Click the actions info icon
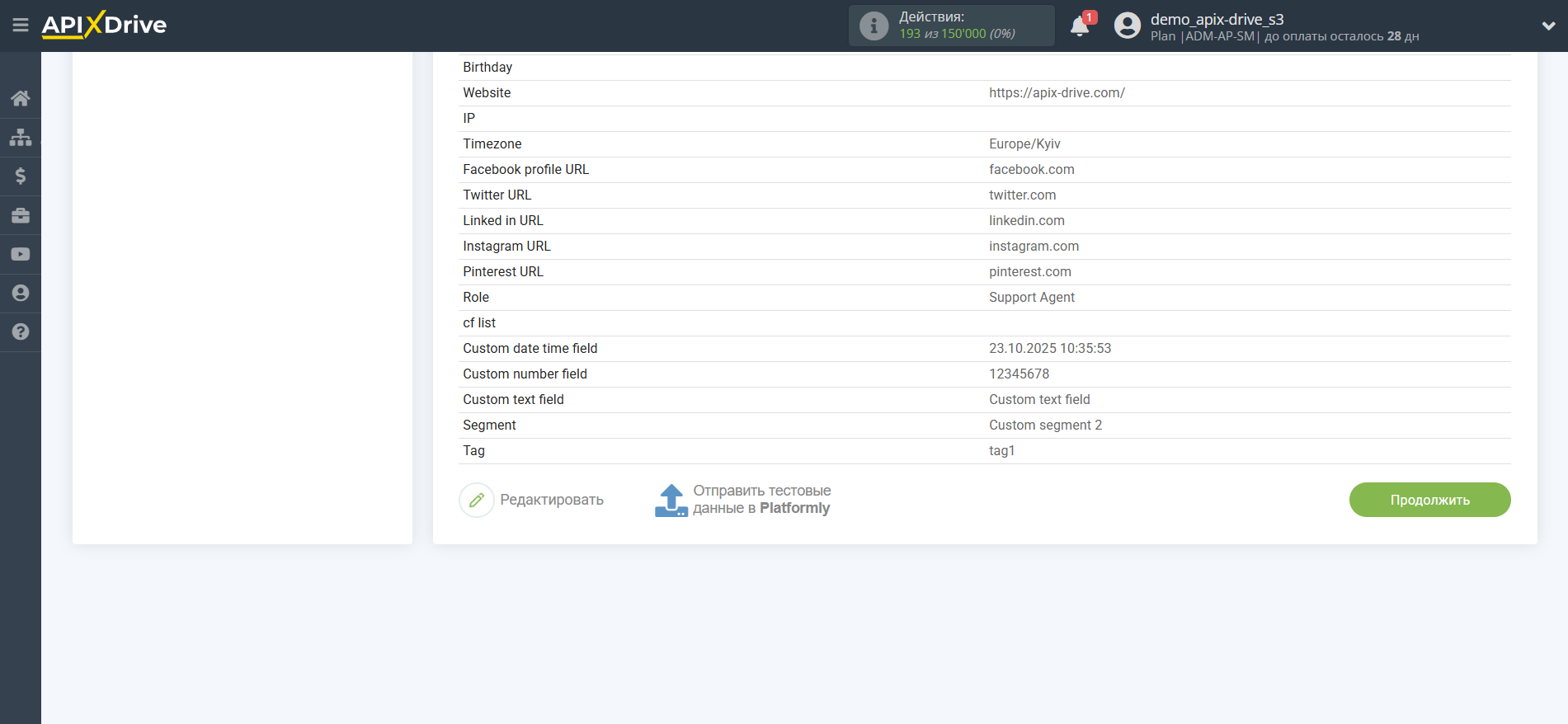Screen dimensions: 1568x724 pyautogui.click(x=873, y=26)
